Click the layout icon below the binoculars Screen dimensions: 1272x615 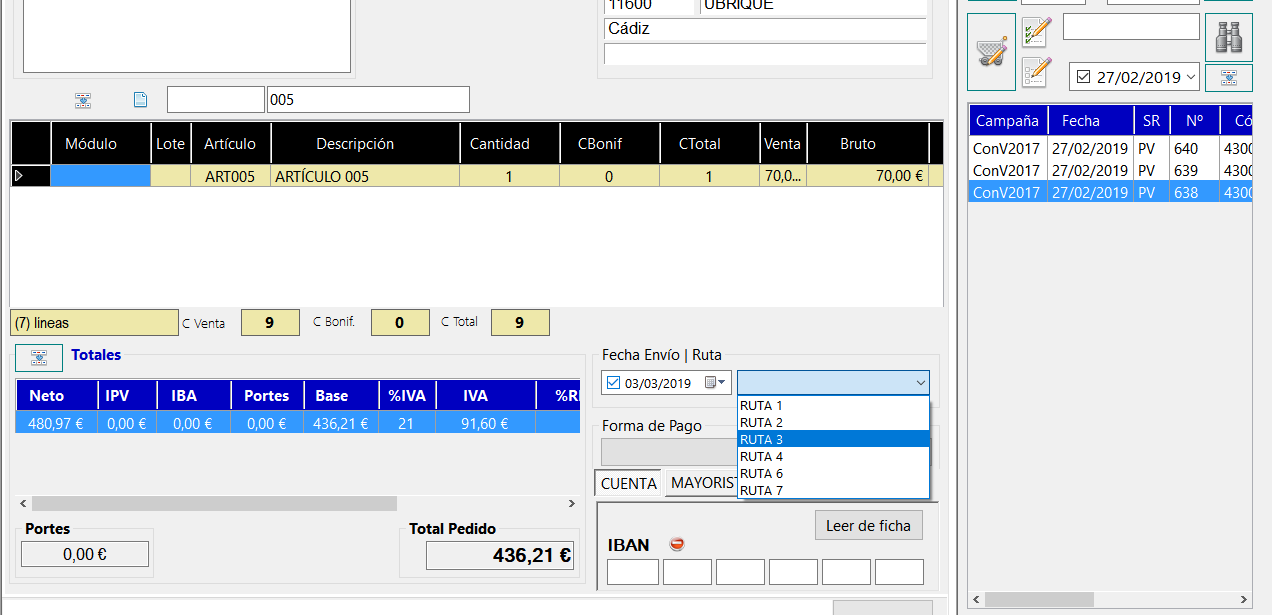(x=1228, y=78)
